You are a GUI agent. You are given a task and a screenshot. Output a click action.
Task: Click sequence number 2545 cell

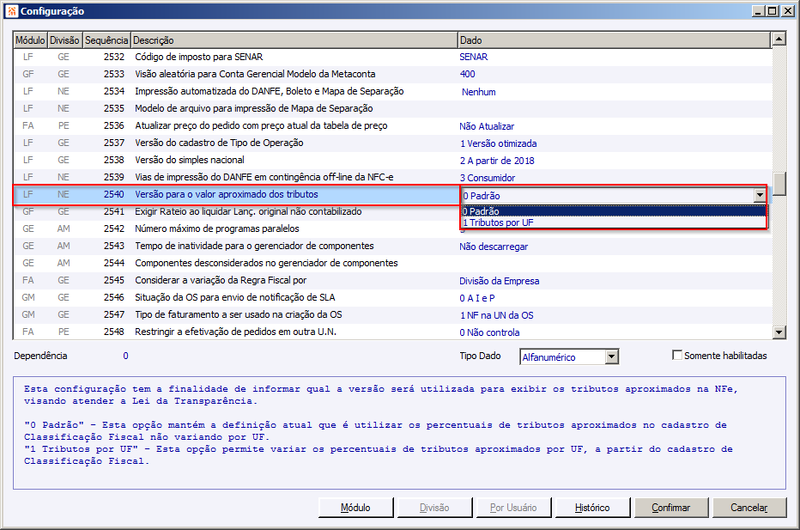point(114,280)
